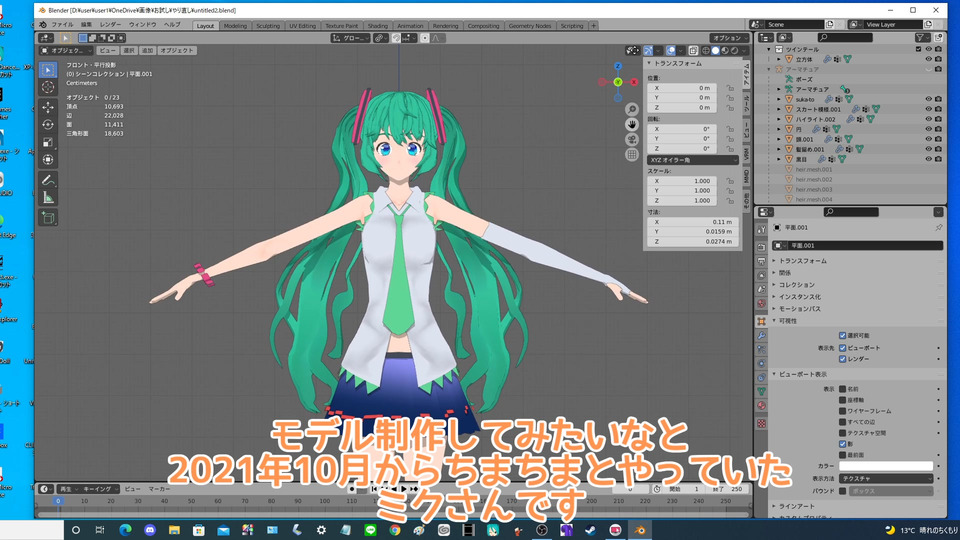Open LINE from the Windows taskbar
Screen dimensions: 960x540
[370, 530]
